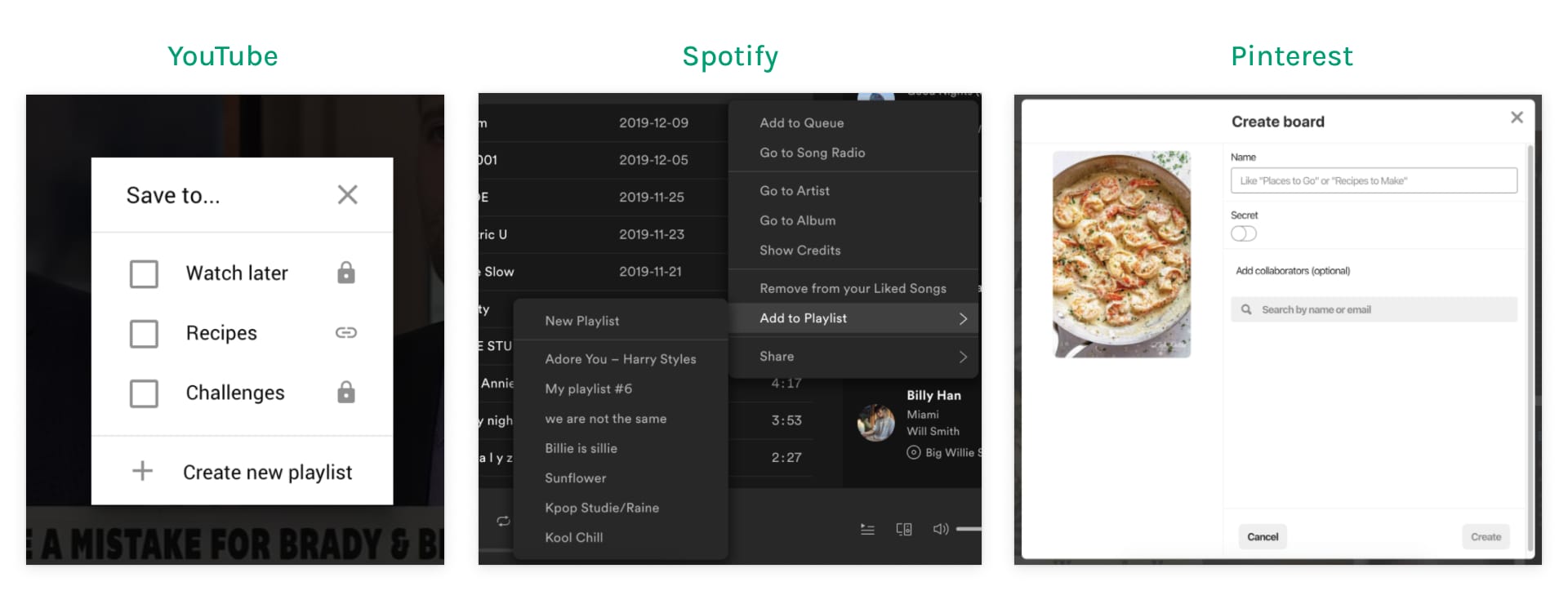The width and height of the screenshot is (1568, 604).
Task: Check the Watch later checkbox
Action: point(144,273)
